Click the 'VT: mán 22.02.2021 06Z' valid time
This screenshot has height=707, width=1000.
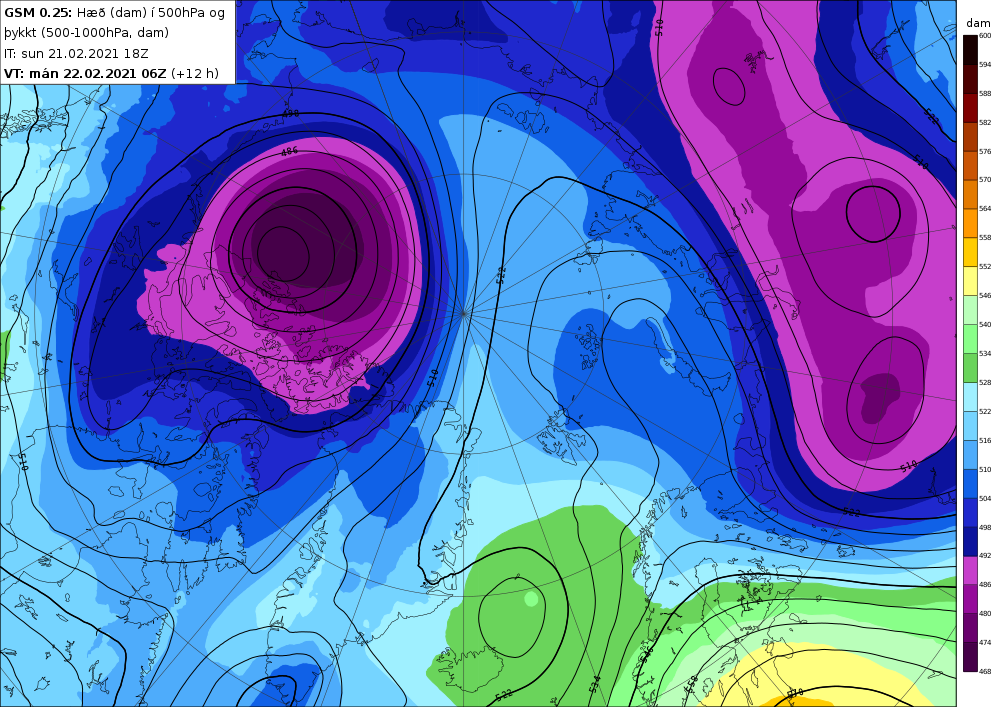tap(85, 73)
